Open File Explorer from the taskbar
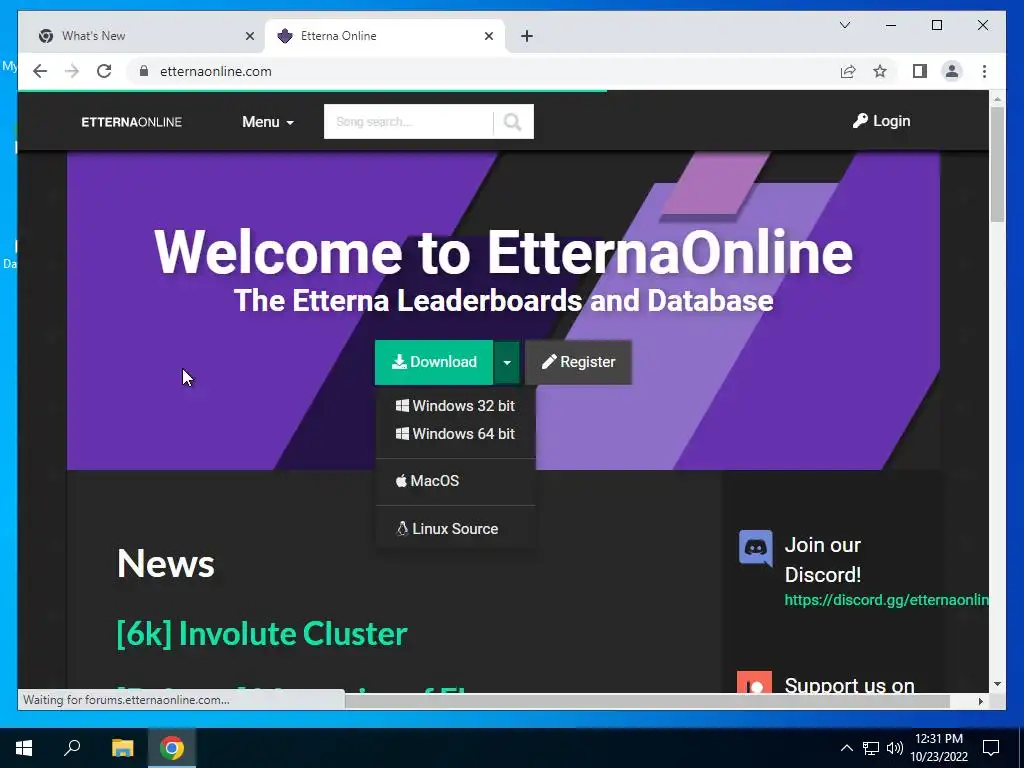 click(x=122, y=748)
